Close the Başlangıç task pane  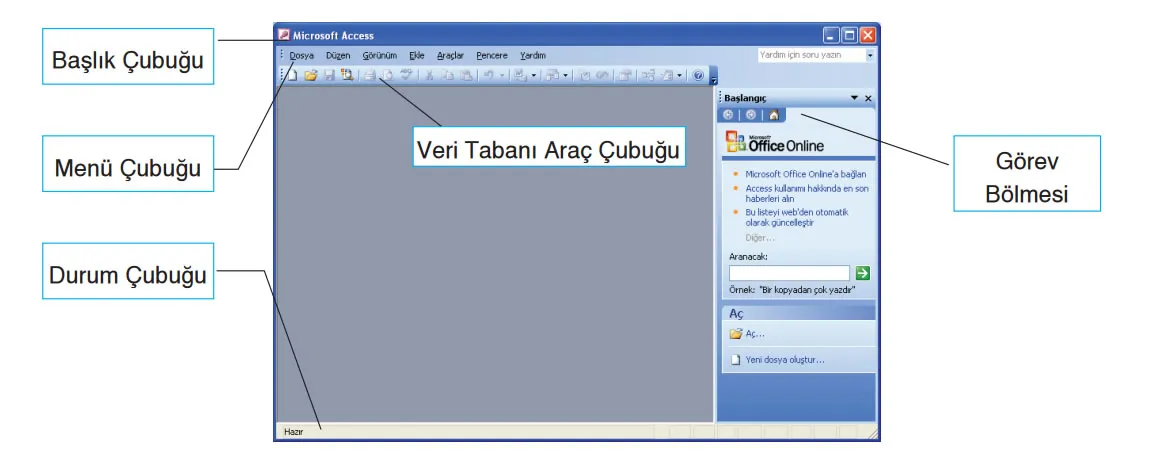tap(868, 98)
